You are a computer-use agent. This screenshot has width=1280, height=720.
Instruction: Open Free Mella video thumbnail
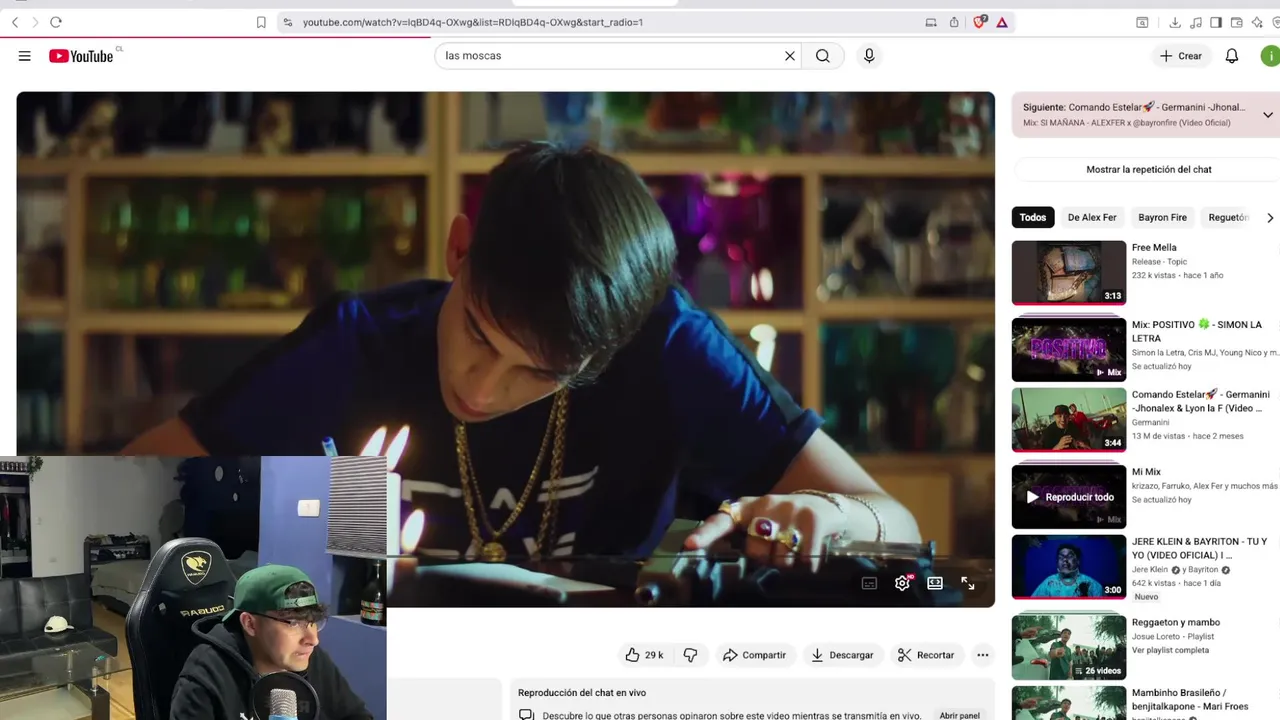[x=1069, y=272]
